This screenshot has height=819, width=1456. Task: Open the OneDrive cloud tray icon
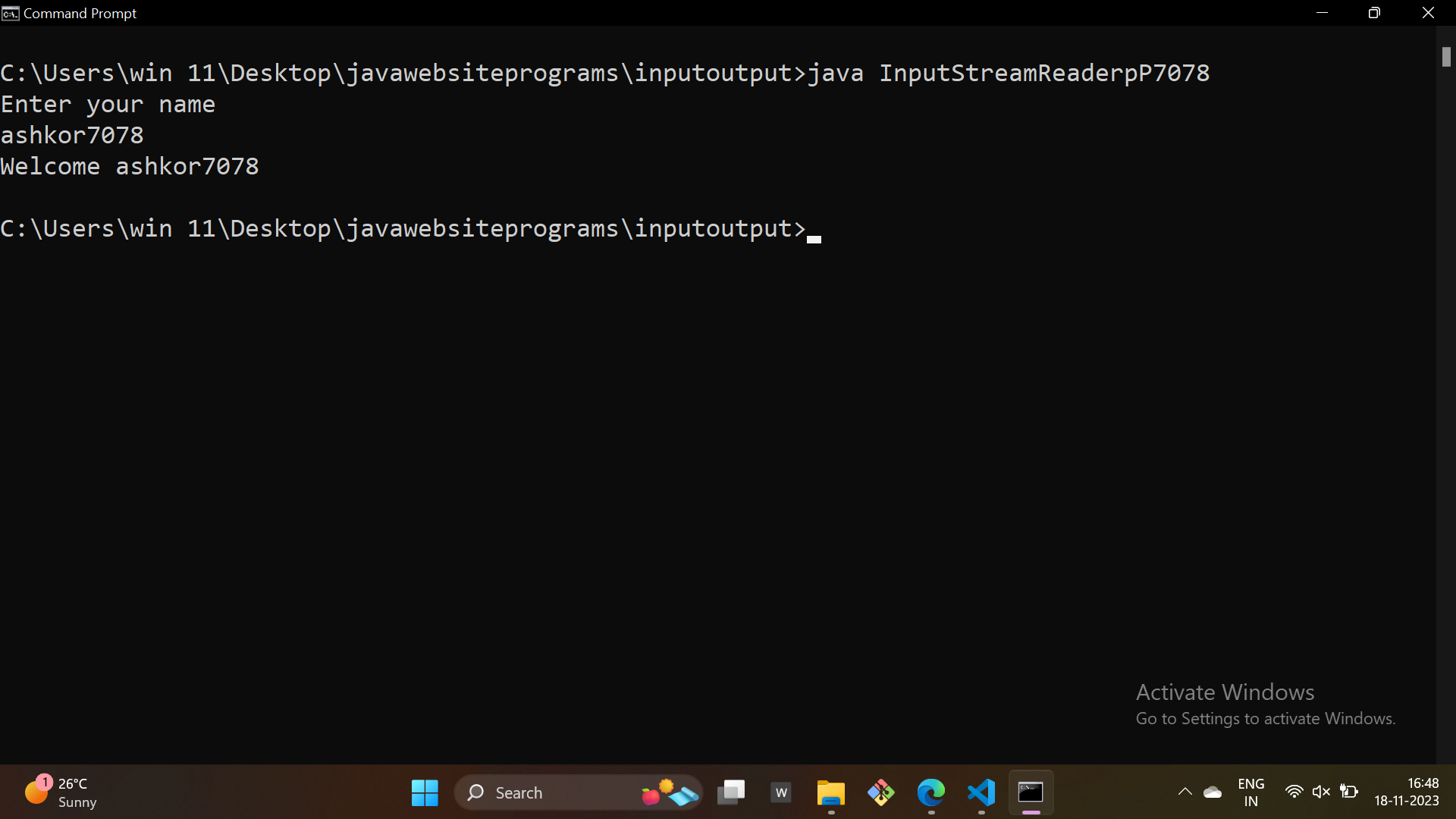point(1213,792)
